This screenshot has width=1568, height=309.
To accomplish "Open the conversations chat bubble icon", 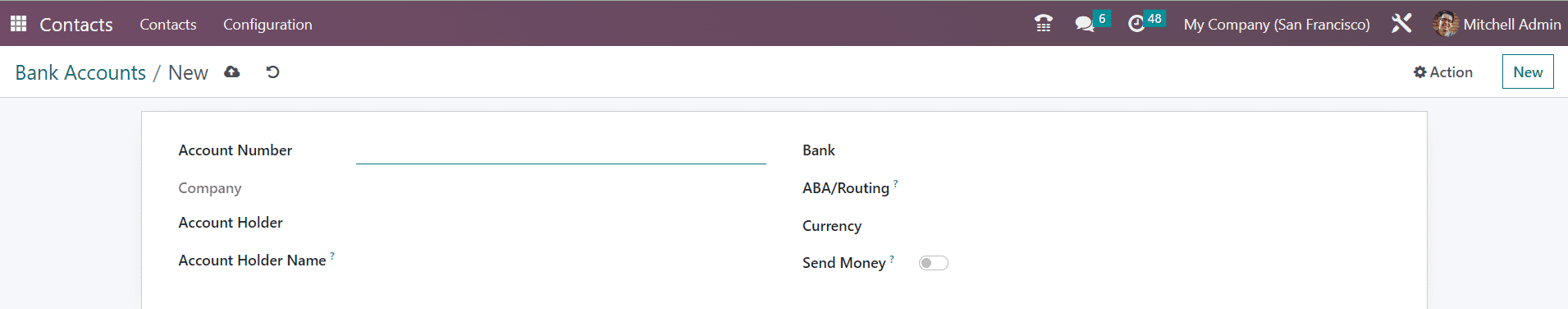I will 1085,24.
